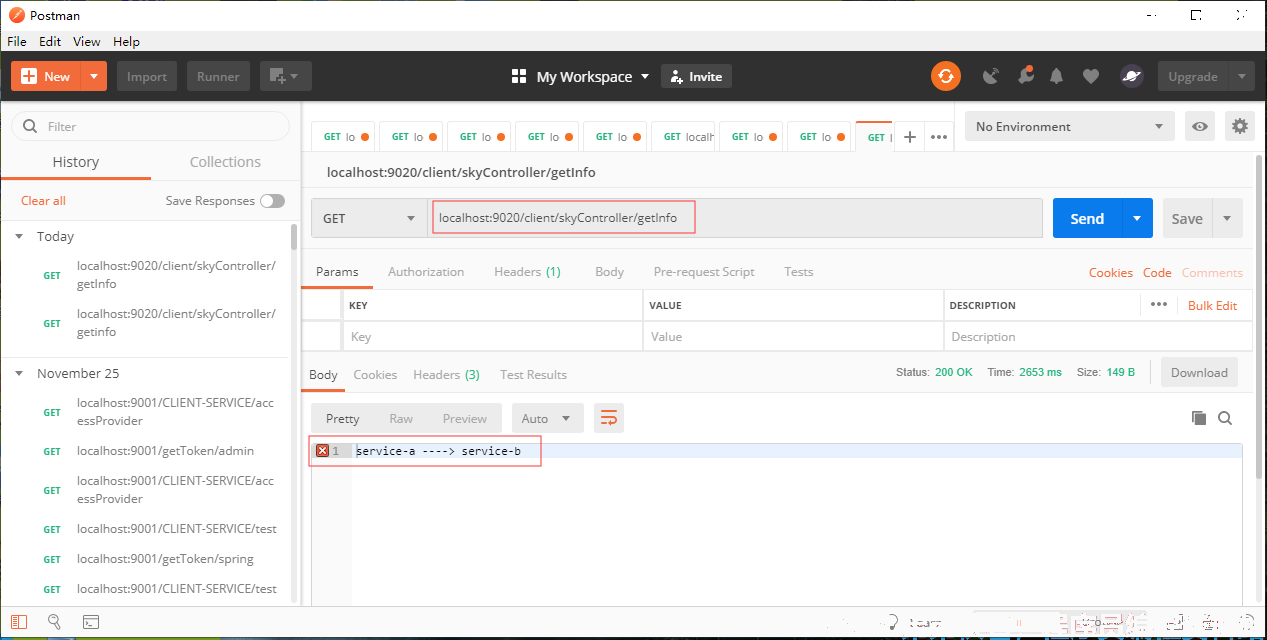
Task: Click the Send button
Action: [x=1087, y=218]
